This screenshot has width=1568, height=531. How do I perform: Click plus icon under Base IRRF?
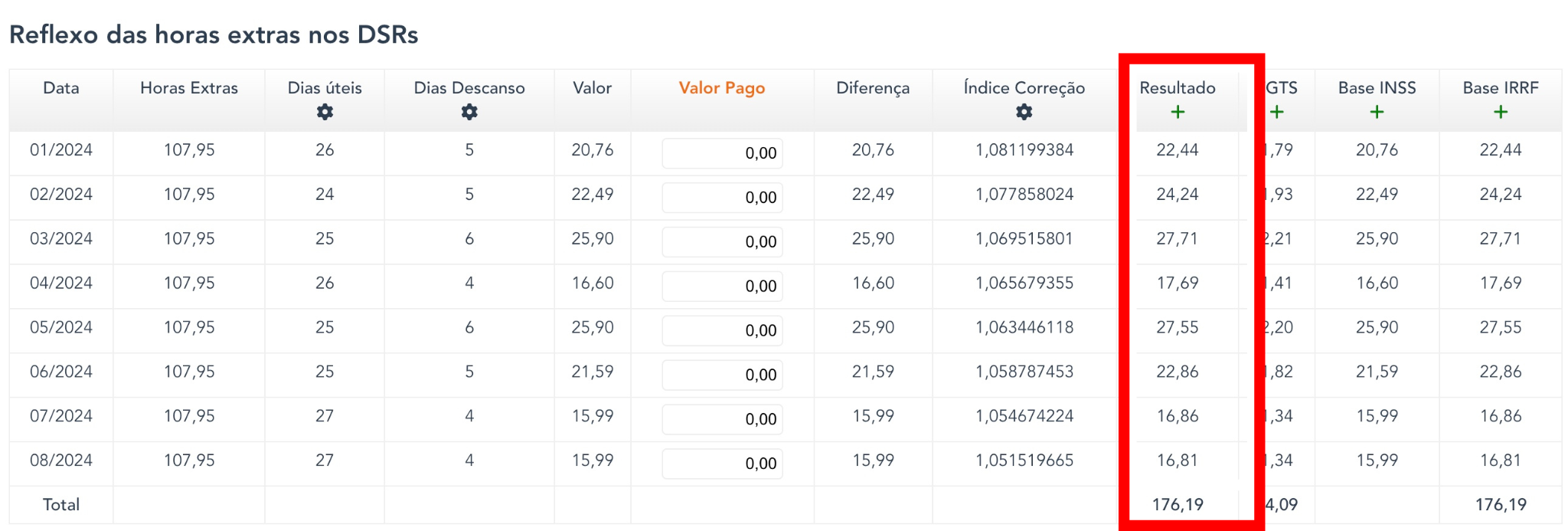[x=1500, y=112]
